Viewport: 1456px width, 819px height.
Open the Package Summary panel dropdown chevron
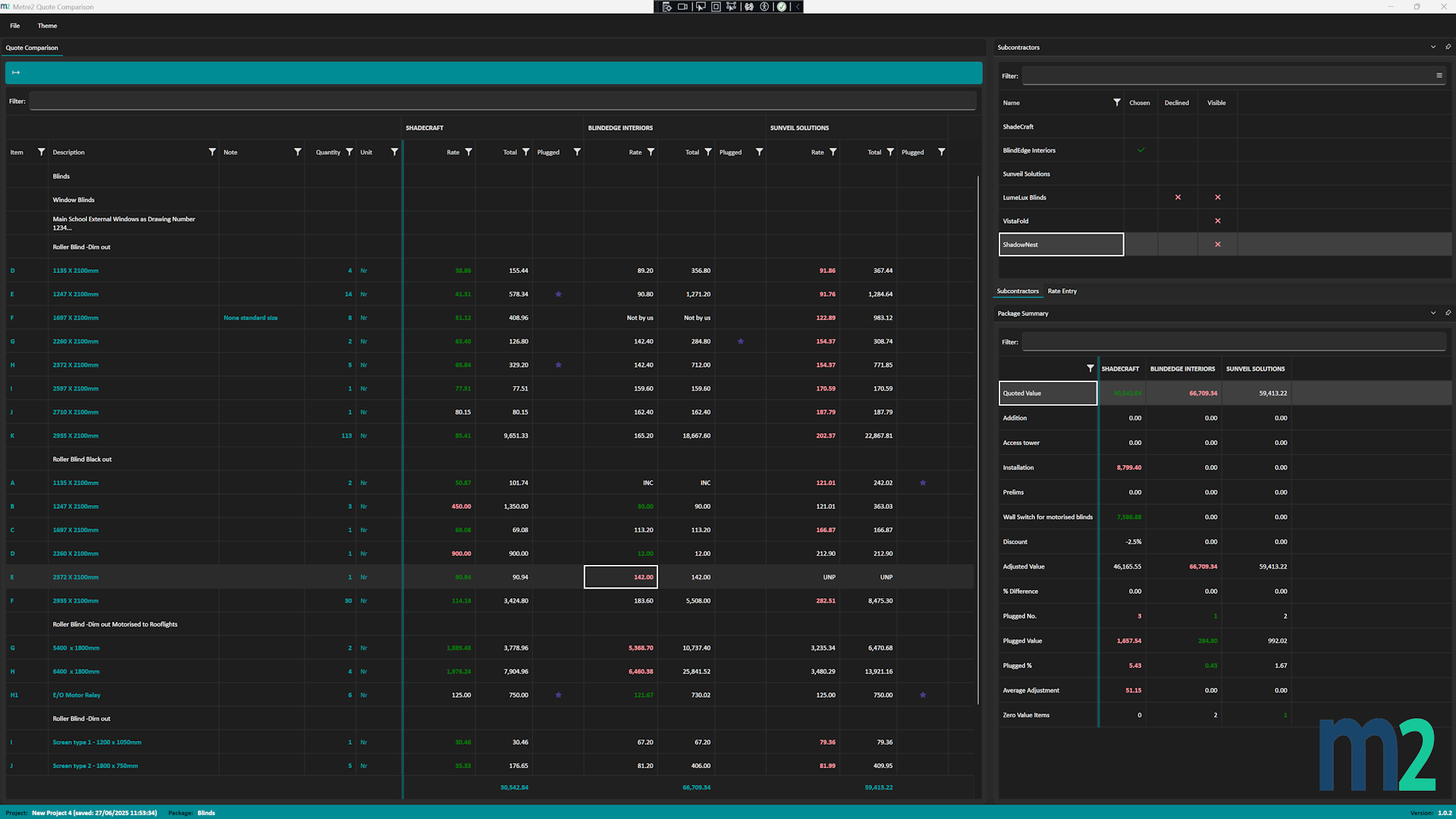(x=1432, y=313)
